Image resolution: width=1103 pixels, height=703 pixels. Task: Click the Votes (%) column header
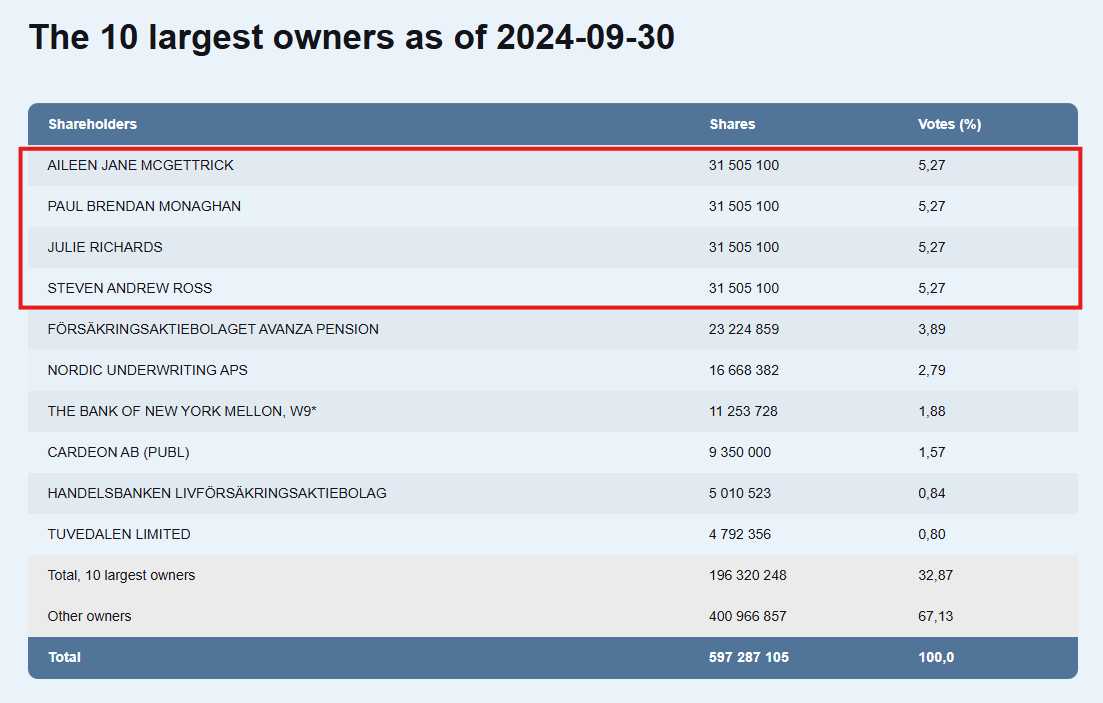coord(949,124)
